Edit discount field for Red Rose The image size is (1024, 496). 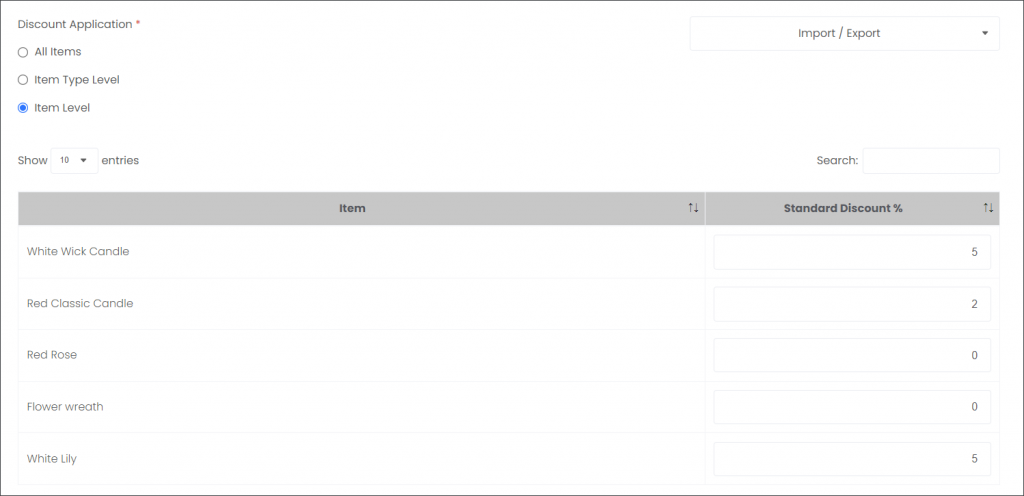click(x=852, y=355)
